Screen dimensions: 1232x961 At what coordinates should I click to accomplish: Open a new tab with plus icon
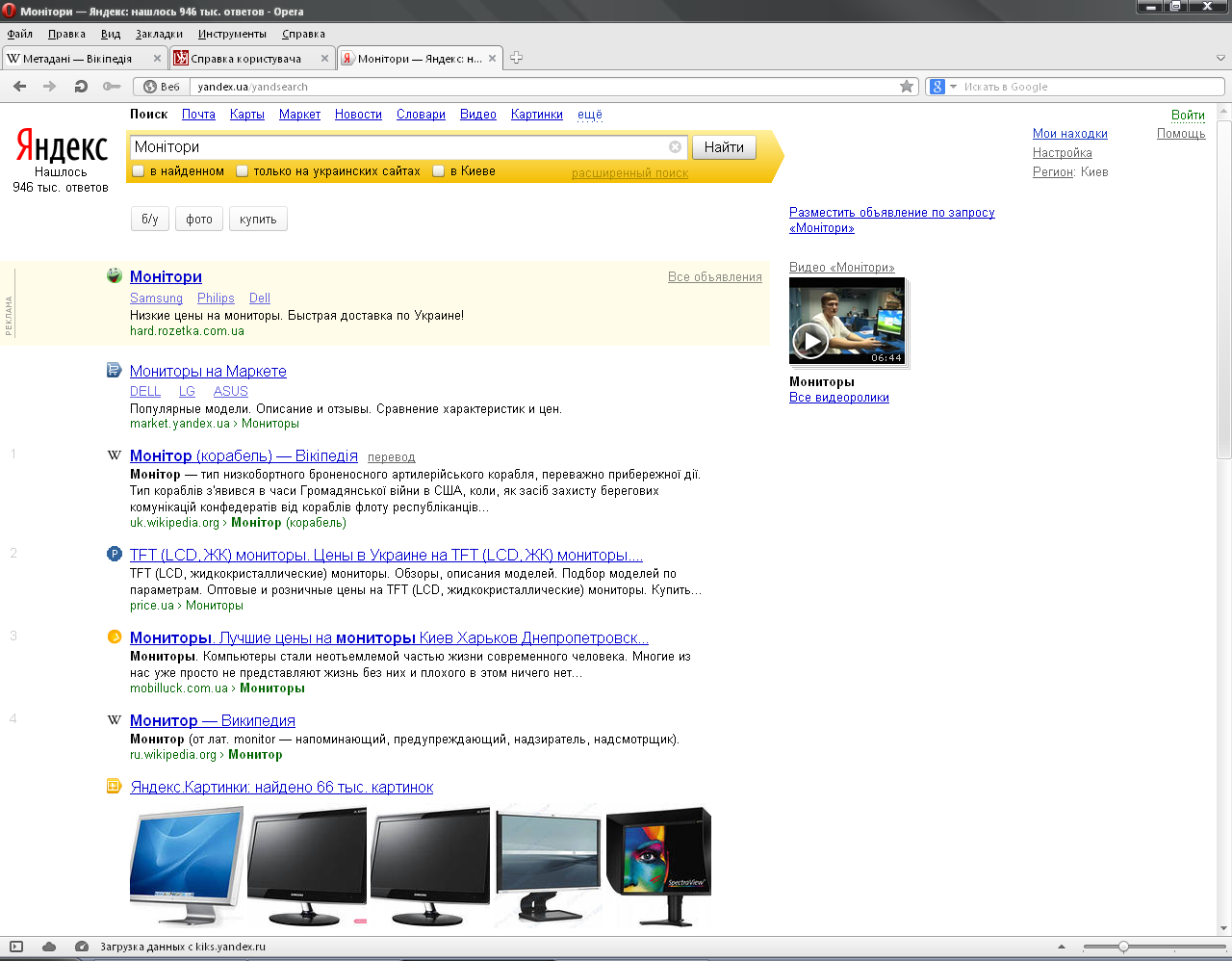(x=516, y=58)
